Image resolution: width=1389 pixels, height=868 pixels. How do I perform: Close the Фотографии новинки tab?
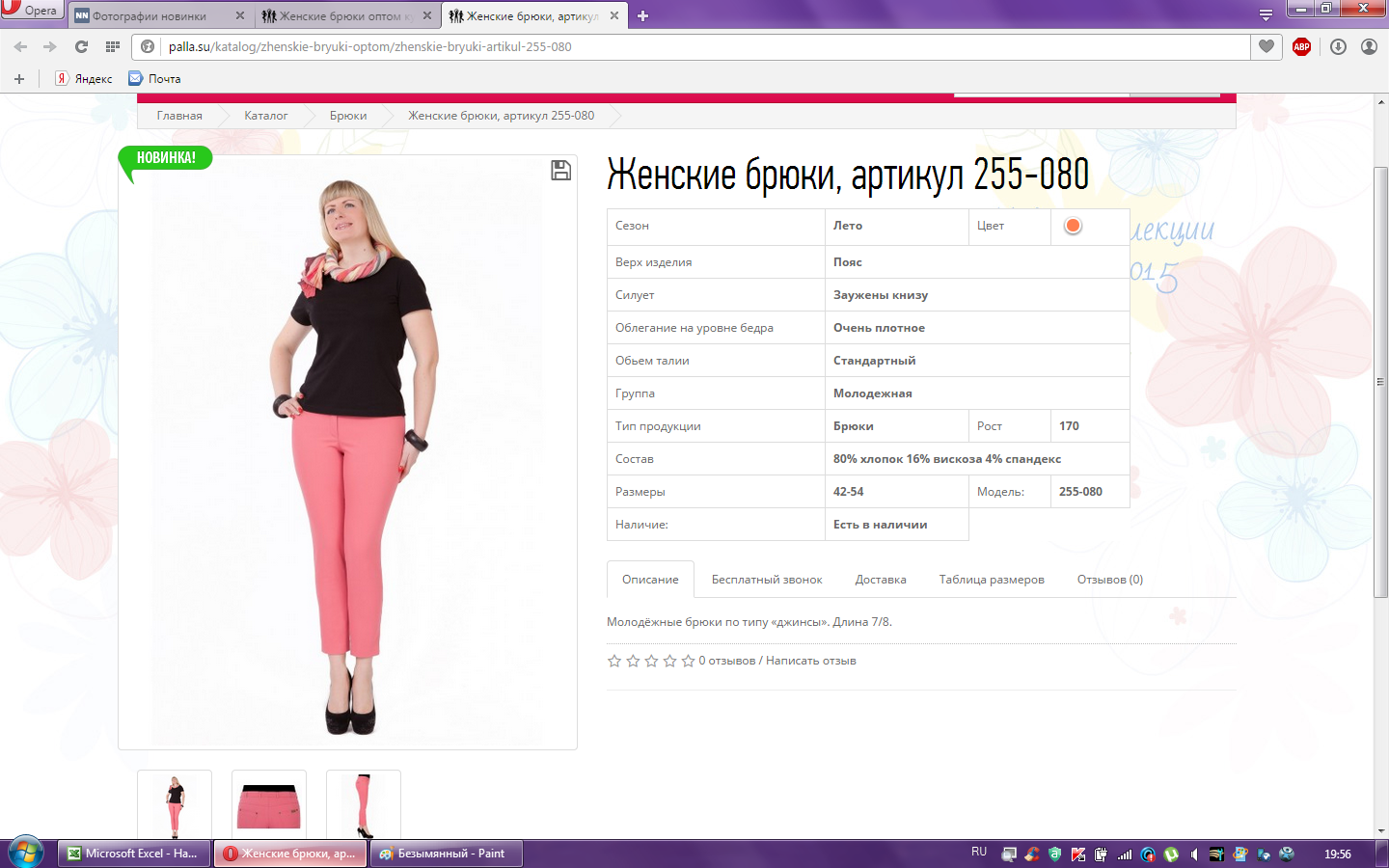[x=240, y=15]
